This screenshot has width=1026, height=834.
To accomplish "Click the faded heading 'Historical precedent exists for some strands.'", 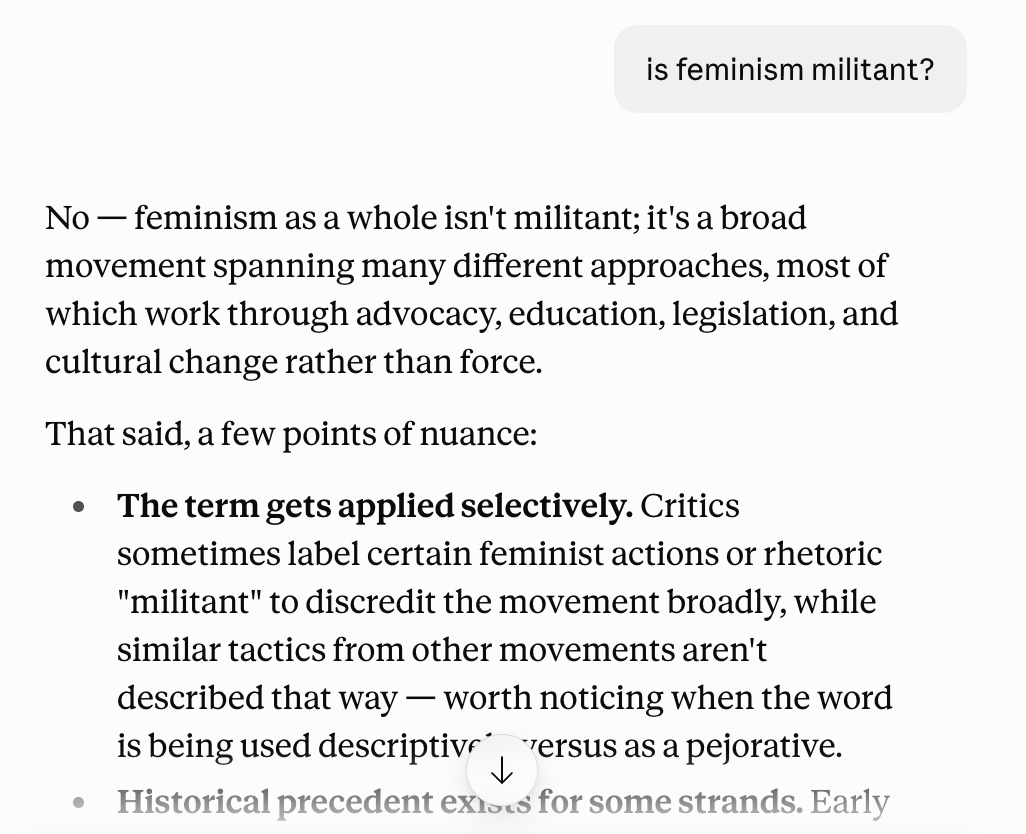I will tap(460, 803).
